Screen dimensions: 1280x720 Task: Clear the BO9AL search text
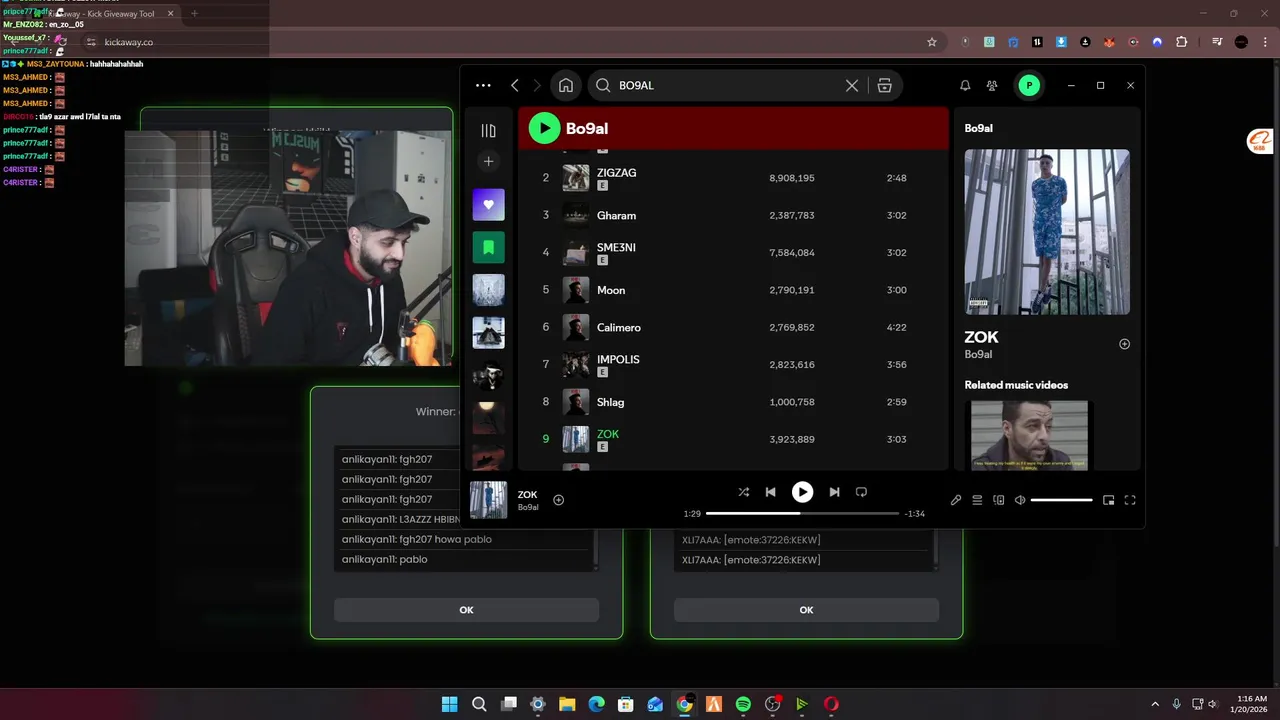tap(852, 85)
